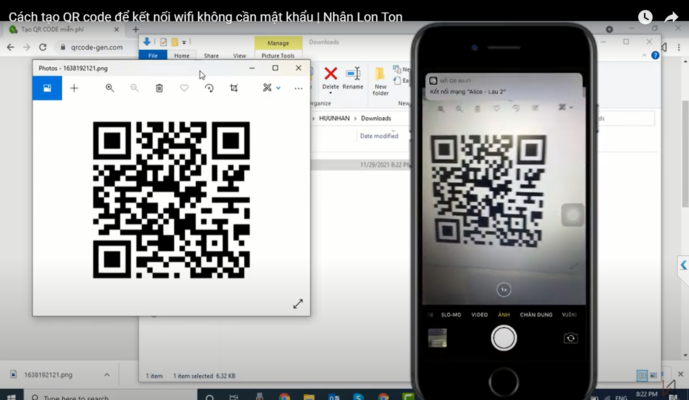Rotate the photo in Photos
The image size is (689, 400).
(x=209, y=88)
